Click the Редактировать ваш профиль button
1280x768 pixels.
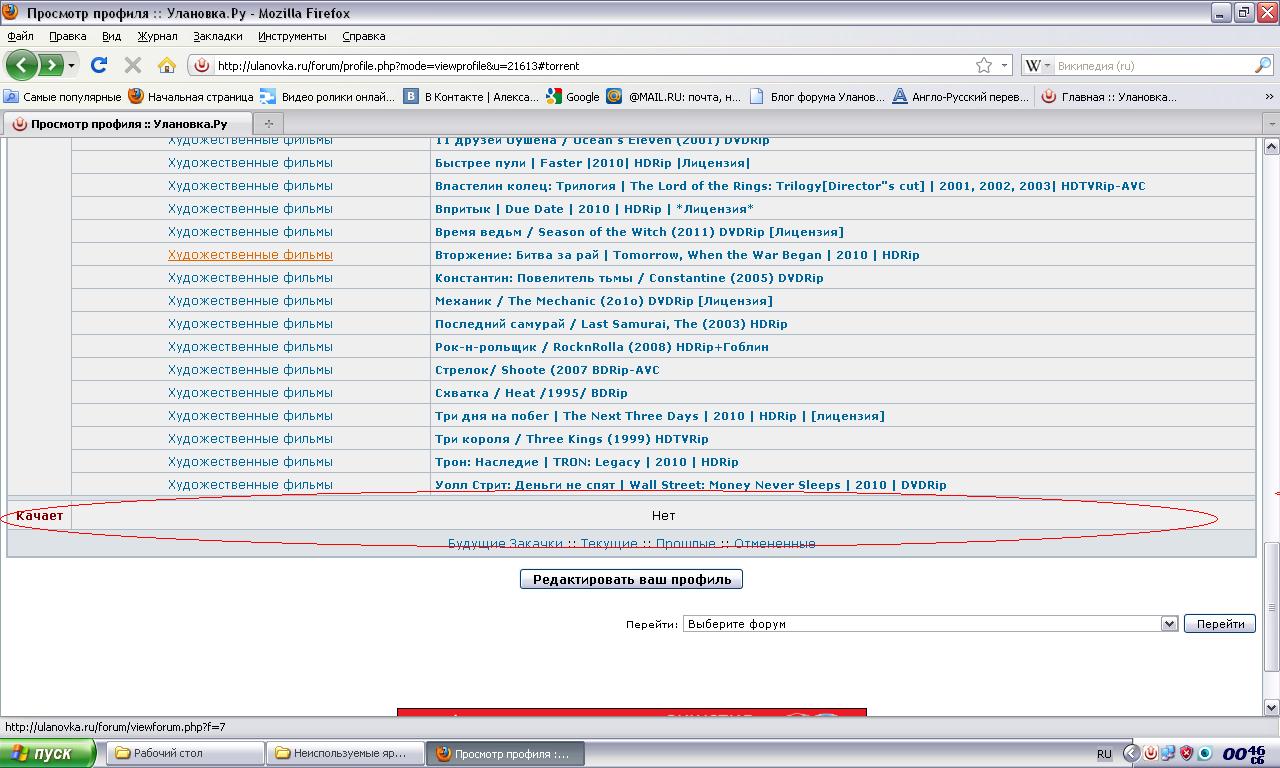coord(631,579)
